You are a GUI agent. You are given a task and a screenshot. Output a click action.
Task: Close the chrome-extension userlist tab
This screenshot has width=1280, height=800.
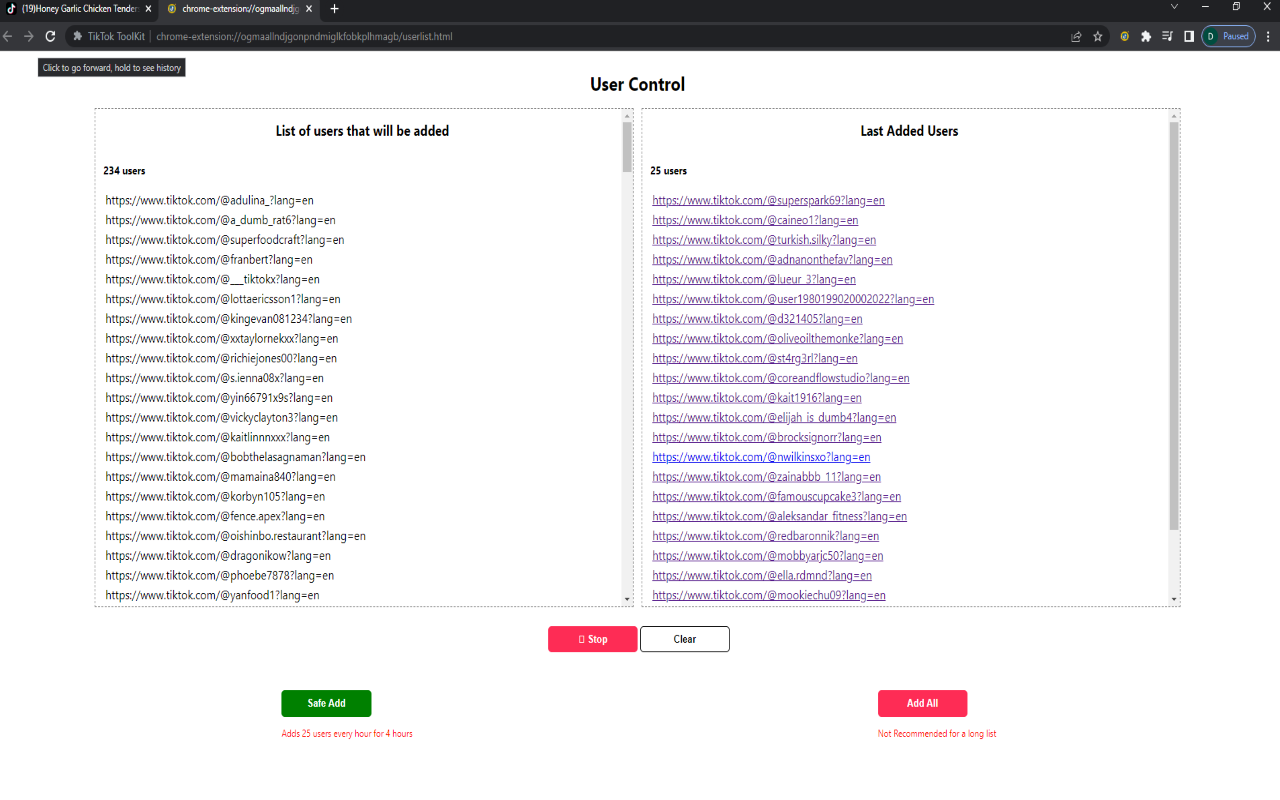coord(307,8)
